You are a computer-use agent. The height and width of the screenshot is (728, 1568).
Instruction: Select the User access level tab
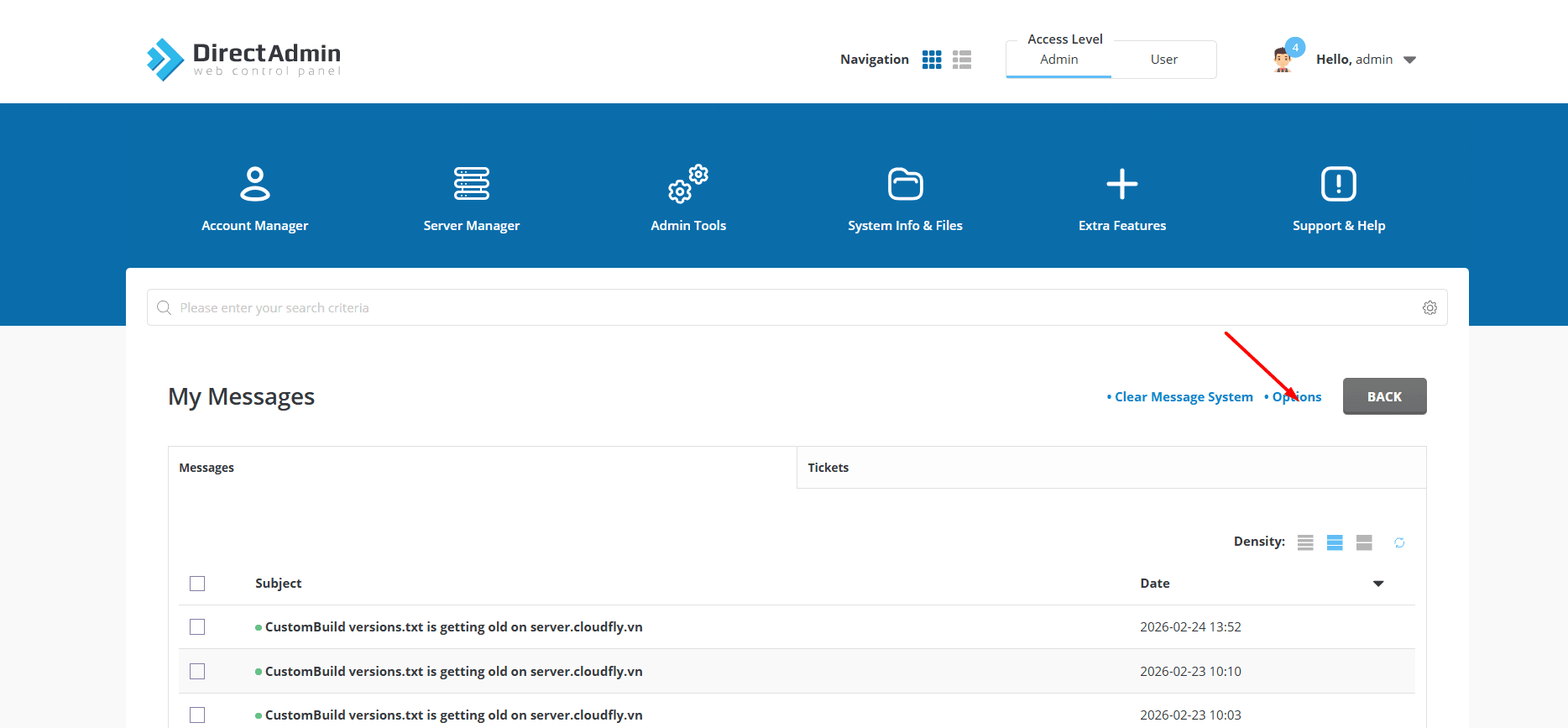[x=1163, y=60]
